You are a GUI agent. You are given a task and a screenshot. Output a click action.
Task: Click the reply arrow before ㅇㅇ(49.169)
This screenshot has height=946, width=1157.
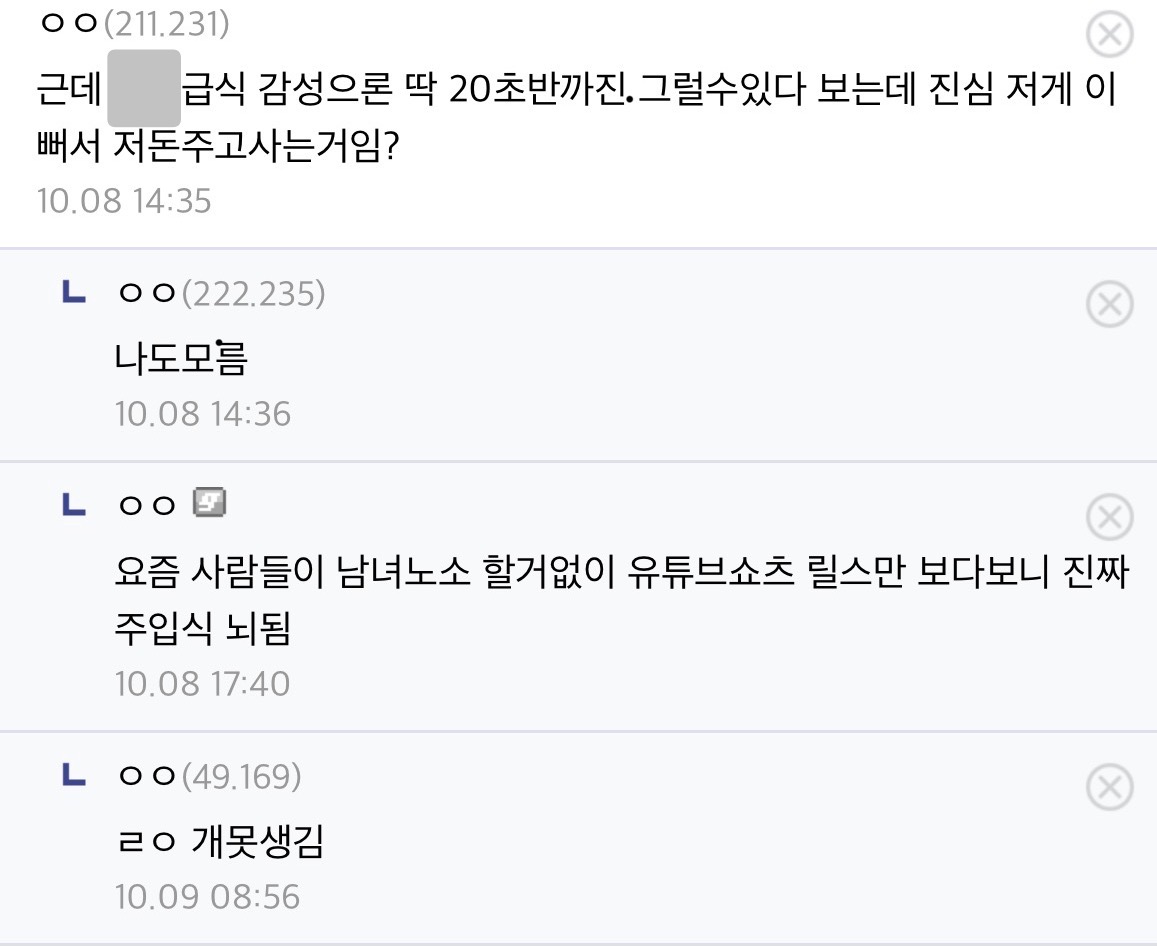point(73,775)
